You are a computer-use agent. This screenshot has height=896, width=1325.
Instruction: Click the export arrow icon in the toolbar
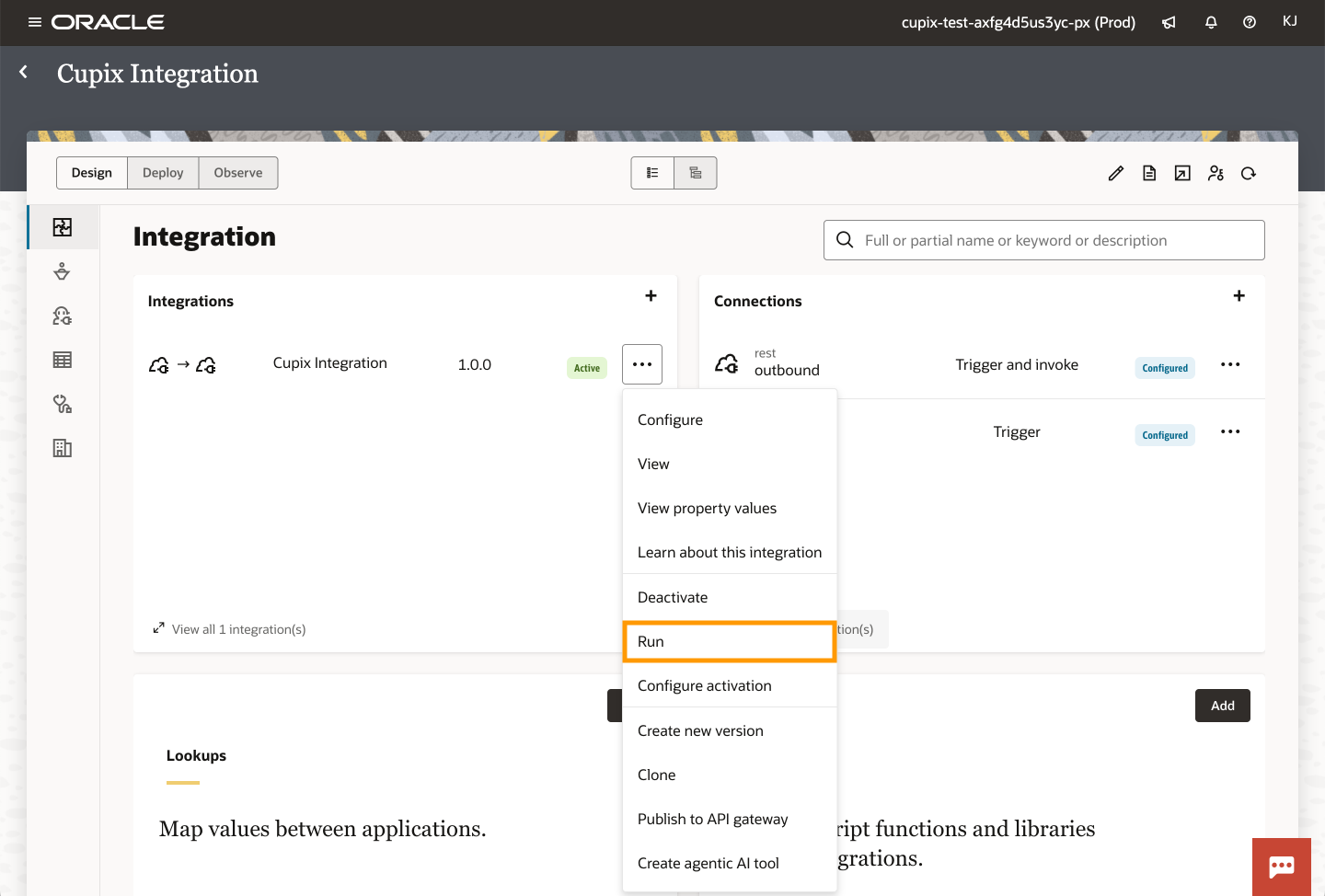click(1182, 173)
